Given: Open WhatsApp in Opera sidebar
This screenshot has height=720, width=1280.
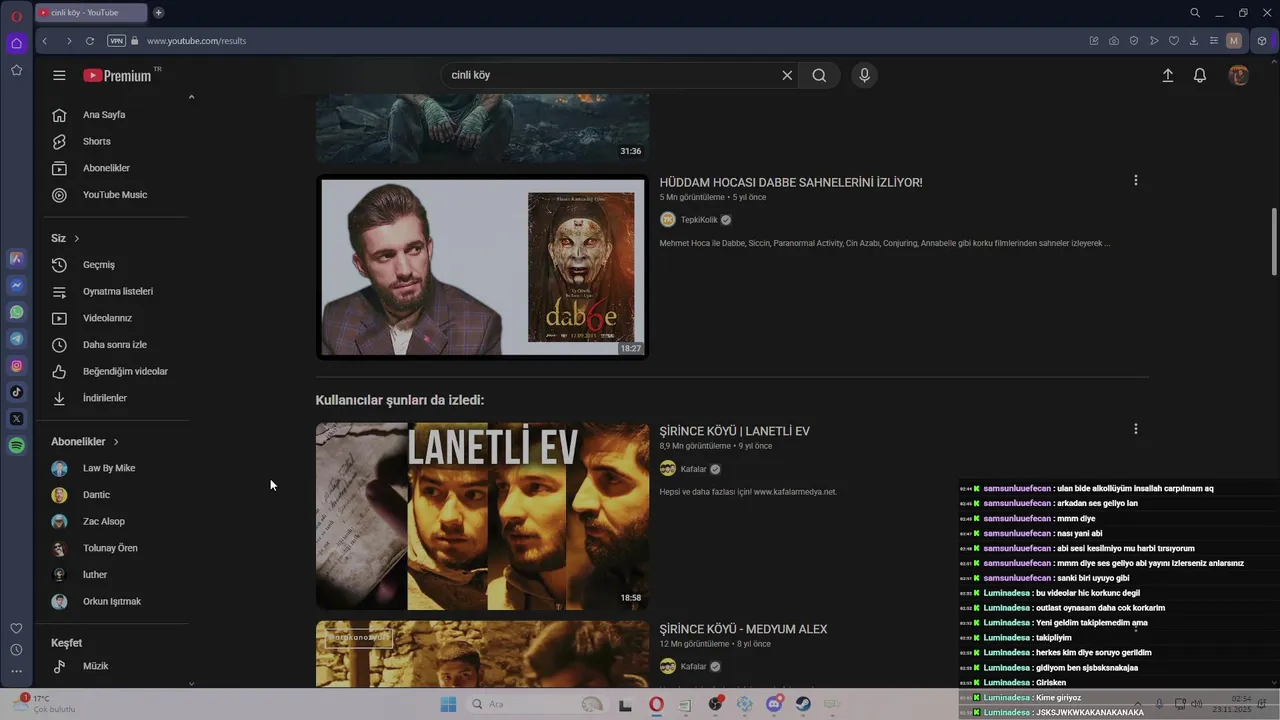Looking at the screenshot, I should (x=16, y=312).
